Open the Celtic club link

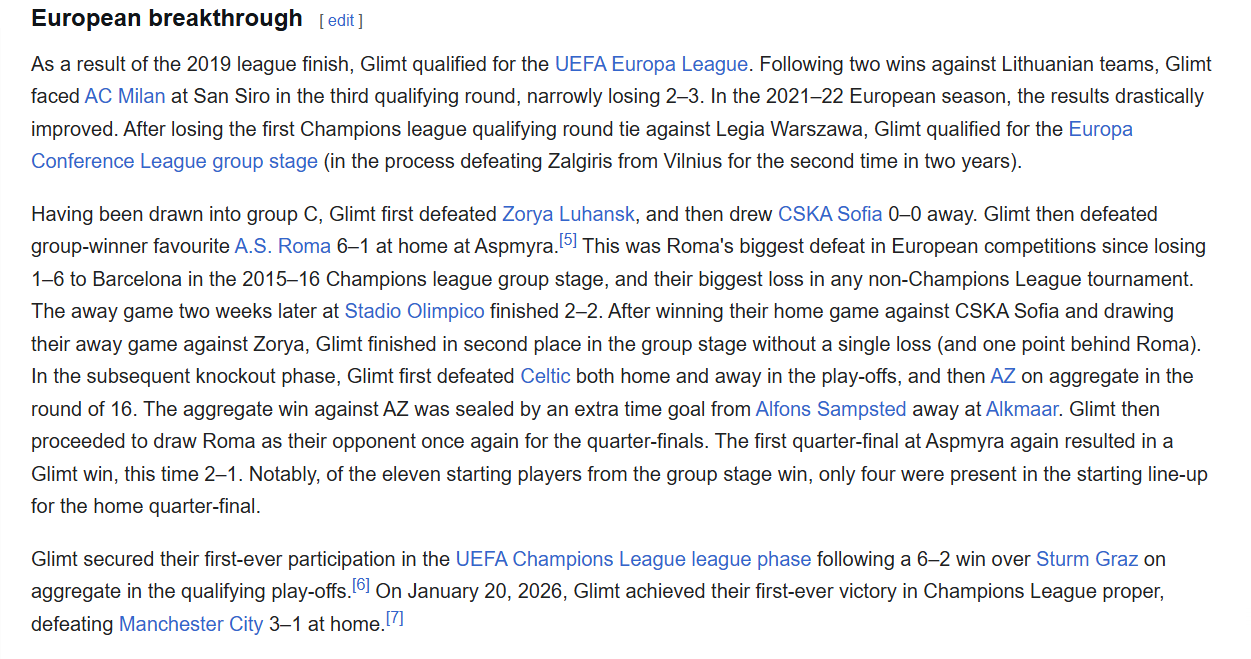point(545,376)
